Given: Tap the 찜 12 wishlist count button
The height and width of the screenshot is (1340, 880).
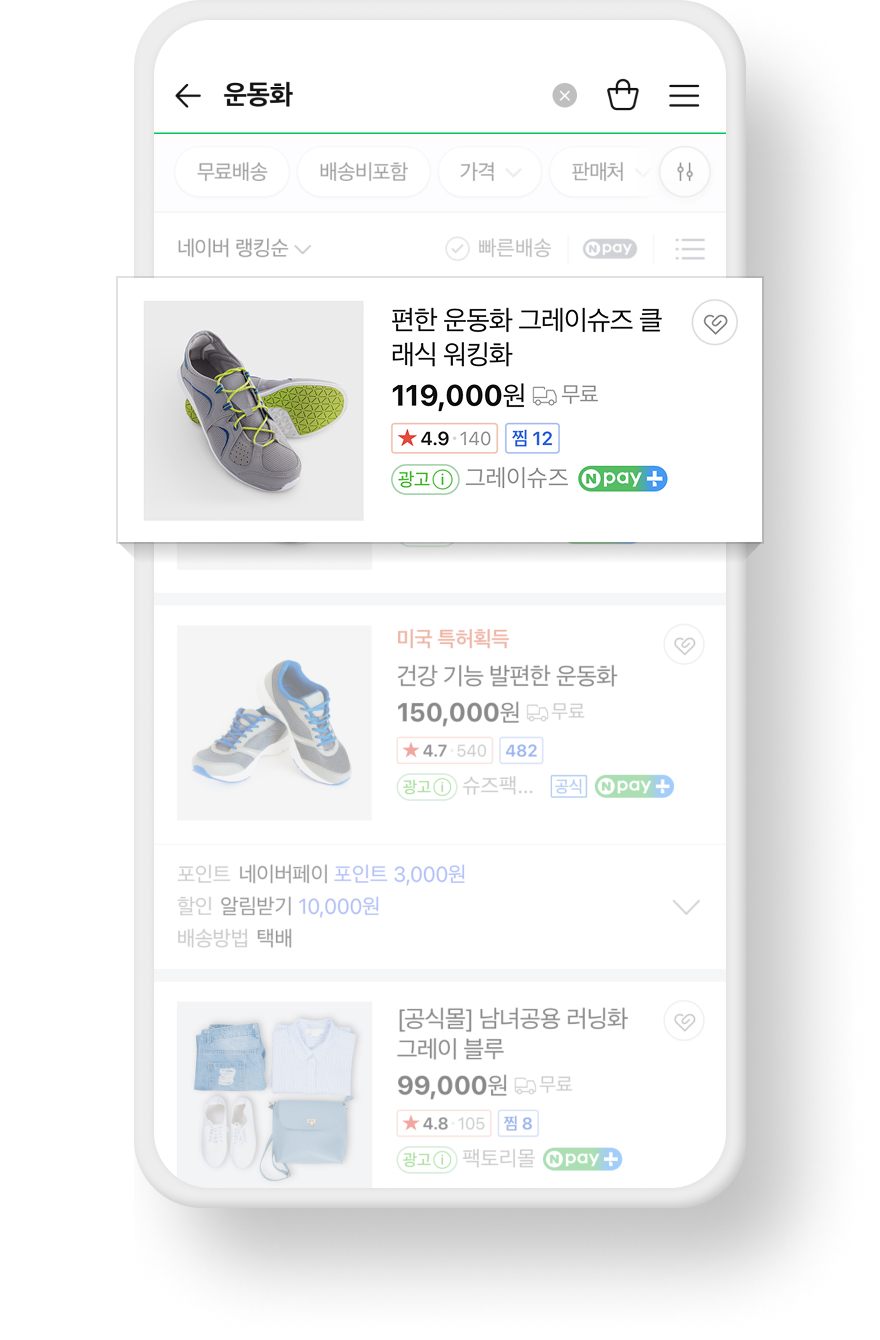Looking at the screenshot, I should coord(532,438).
